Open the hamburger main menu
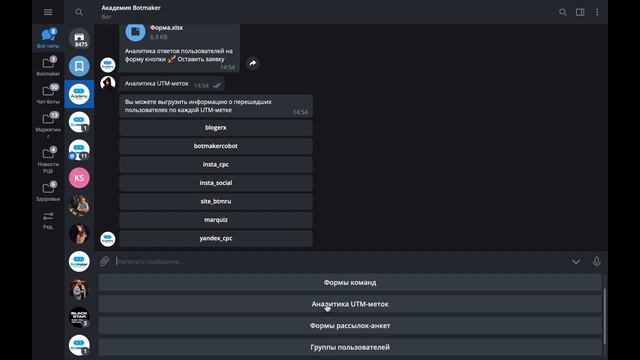640x360 pixels. 48,12
